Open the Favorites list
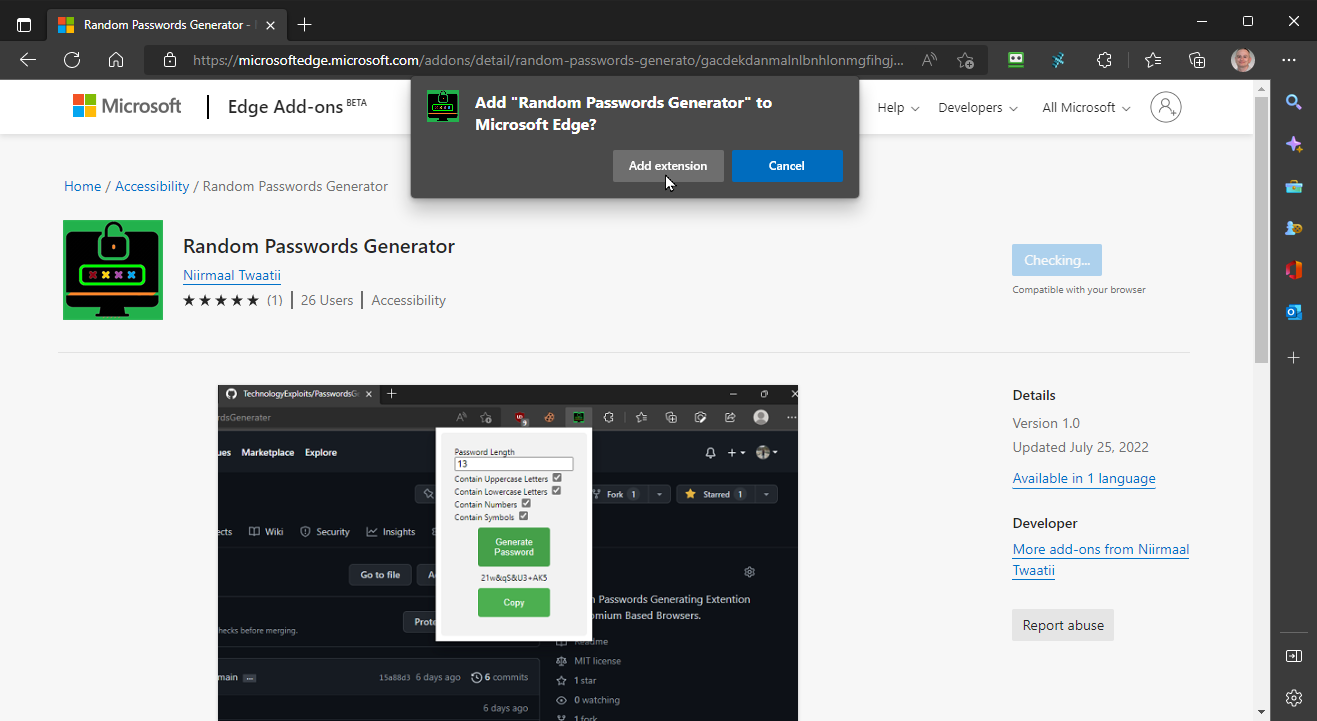Image resolution: width=1317 pixels, height=721 pixels. [x=1153, y=60]
